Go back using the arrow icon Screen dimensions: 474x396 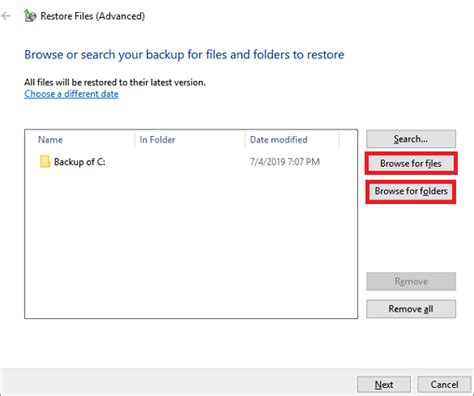(x=6, y=16)
